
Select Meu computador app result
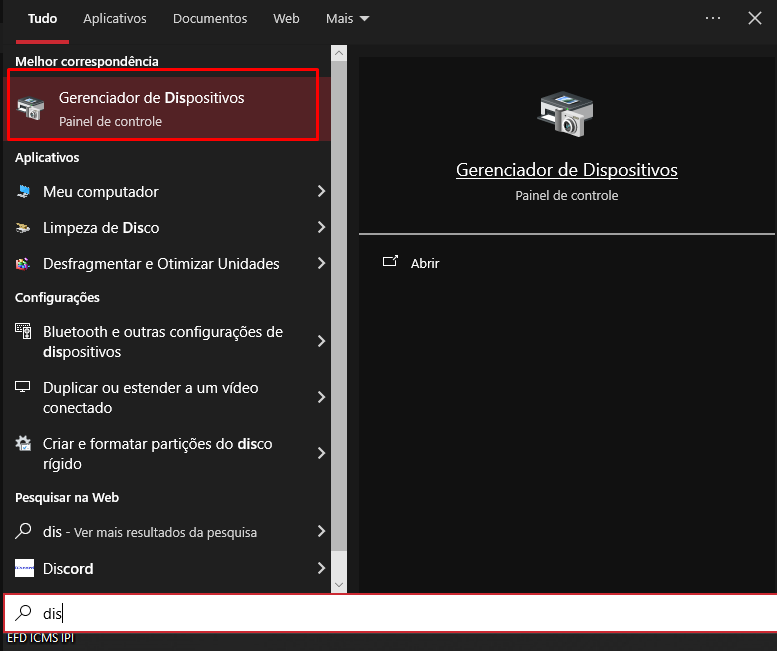[x=167, y=191]
